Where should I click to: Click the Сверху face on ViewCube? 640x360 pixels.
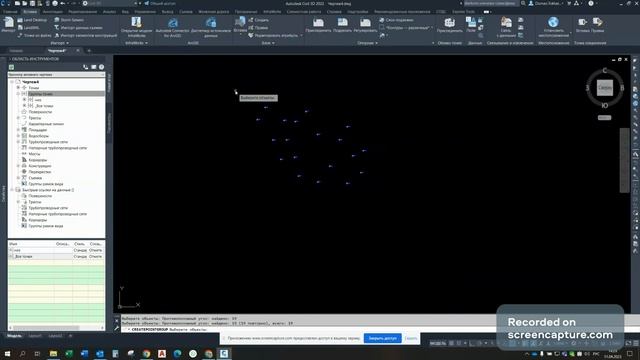[605, 88]
